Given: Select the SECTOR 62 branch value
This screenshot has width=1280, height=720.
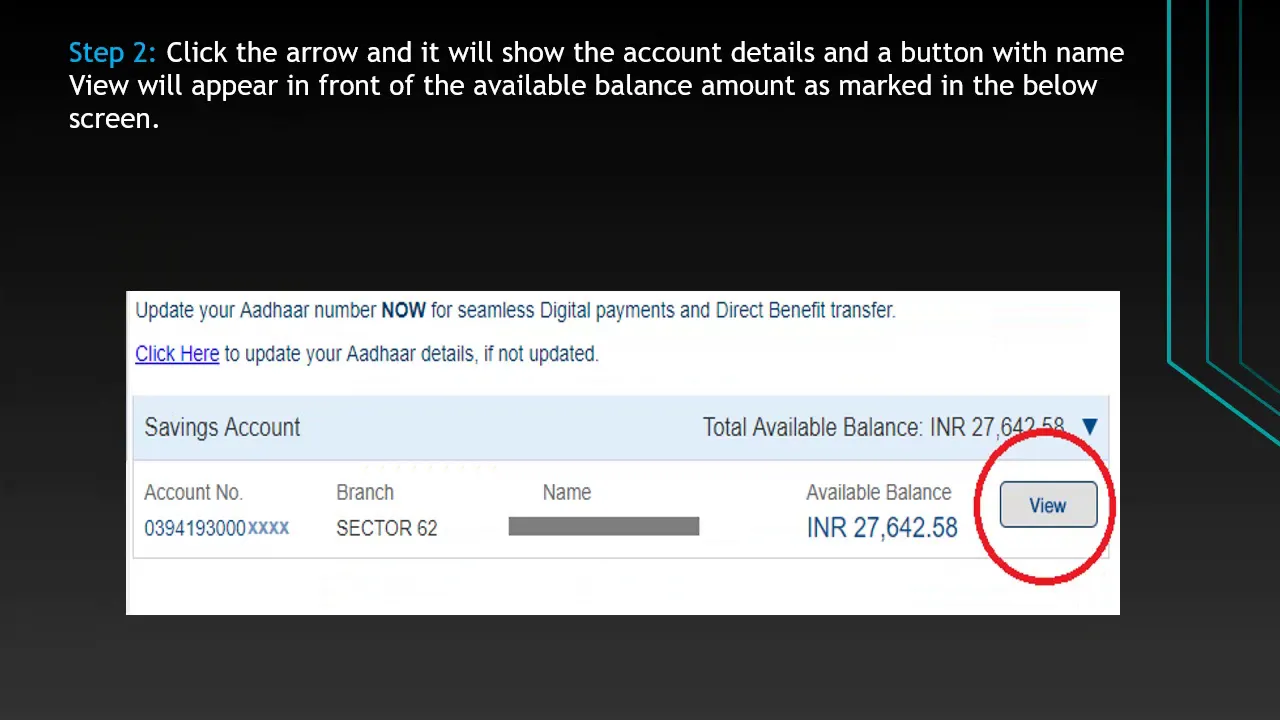Looking at the screenshot, I should 386,528.
